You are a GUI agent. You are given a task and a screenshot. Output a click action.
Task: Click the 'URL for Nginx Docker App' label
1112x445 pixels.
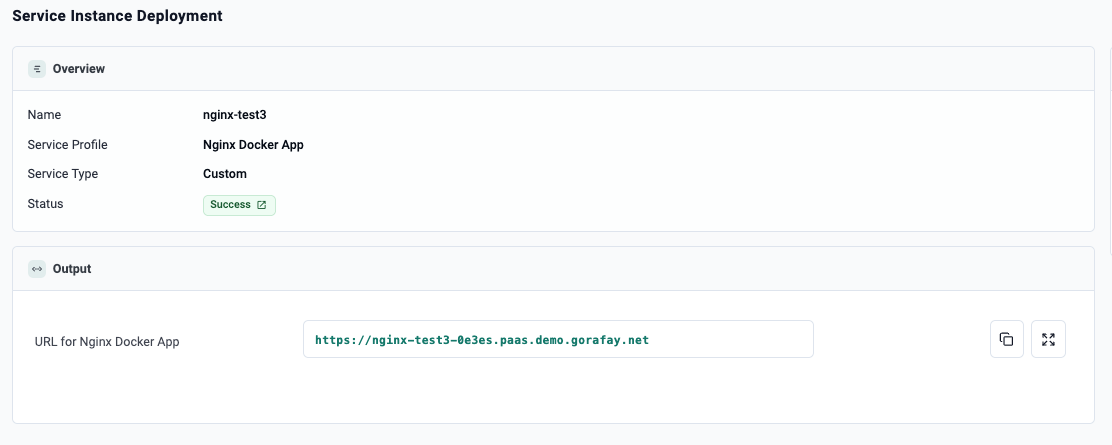(x=107, y=342)
